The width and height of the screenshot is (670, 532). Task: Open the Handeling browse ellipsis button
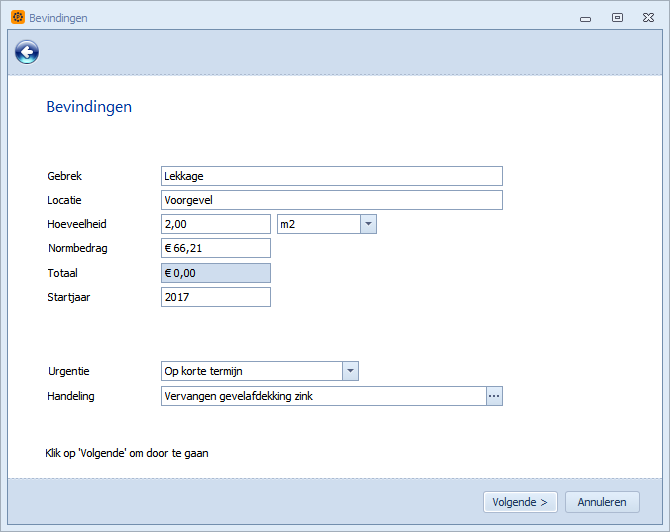click(x=493, y=396)
